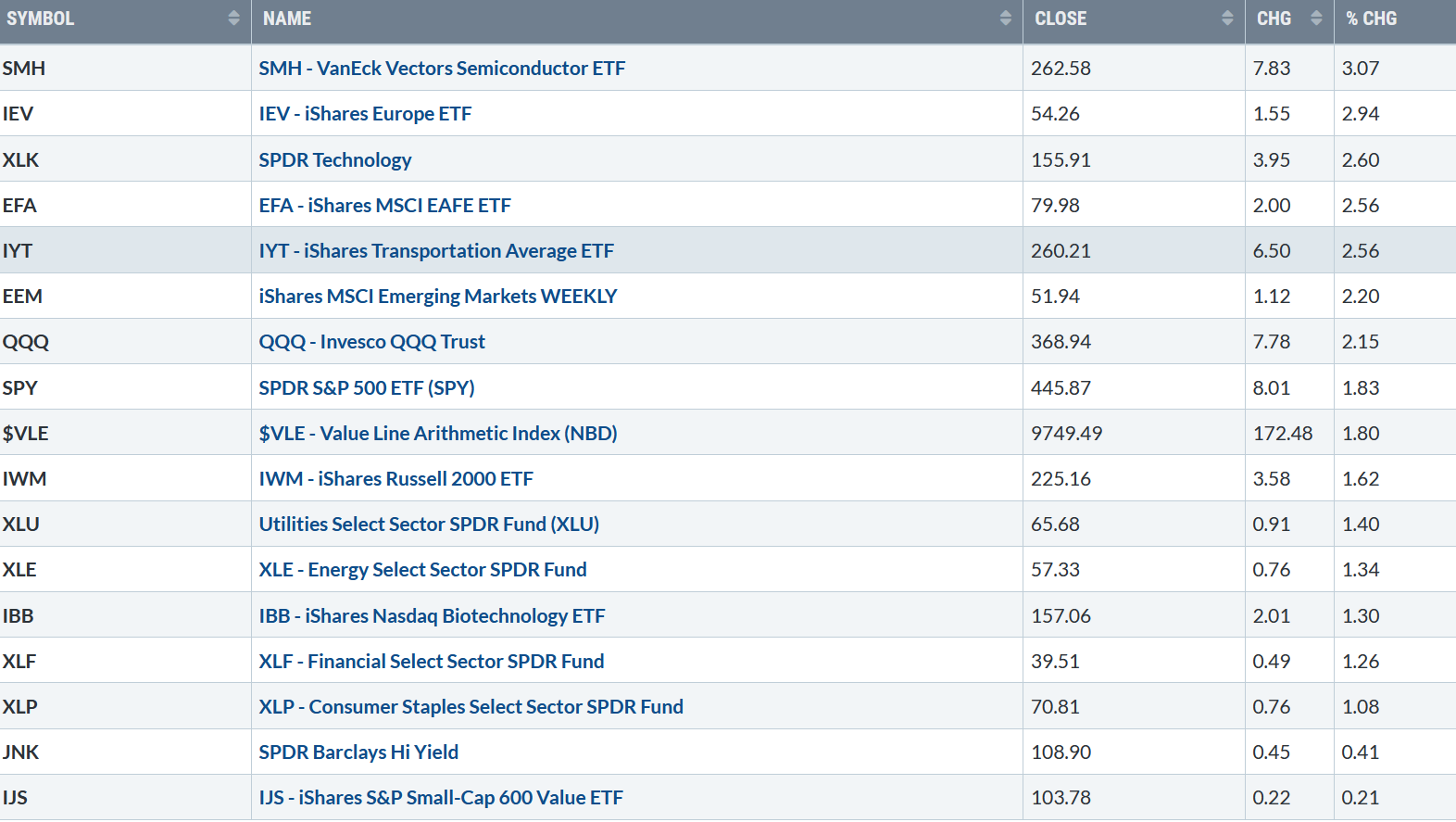1456x822 pixels.
Task: Click the NAME column header
Action: 637,21
